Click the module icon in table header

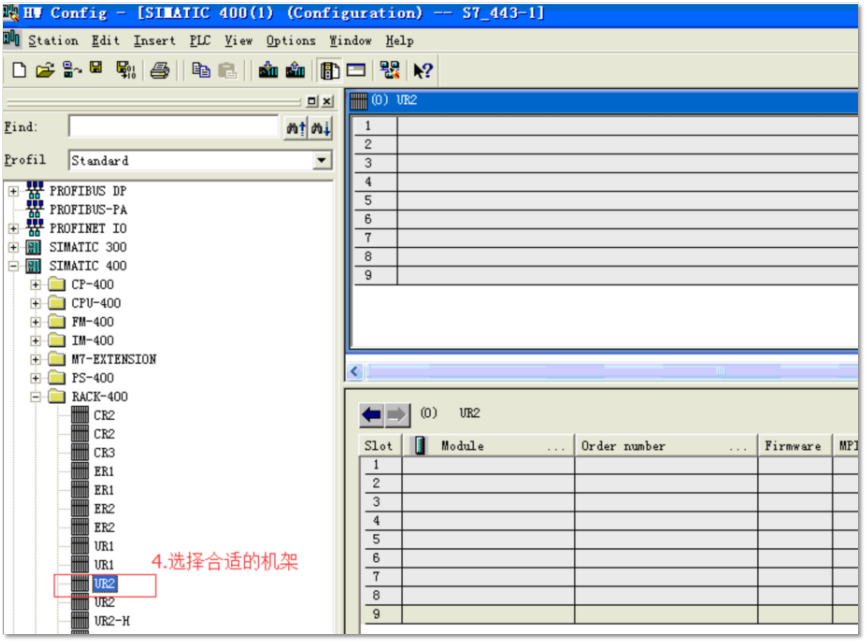click(x=421, y=446)
